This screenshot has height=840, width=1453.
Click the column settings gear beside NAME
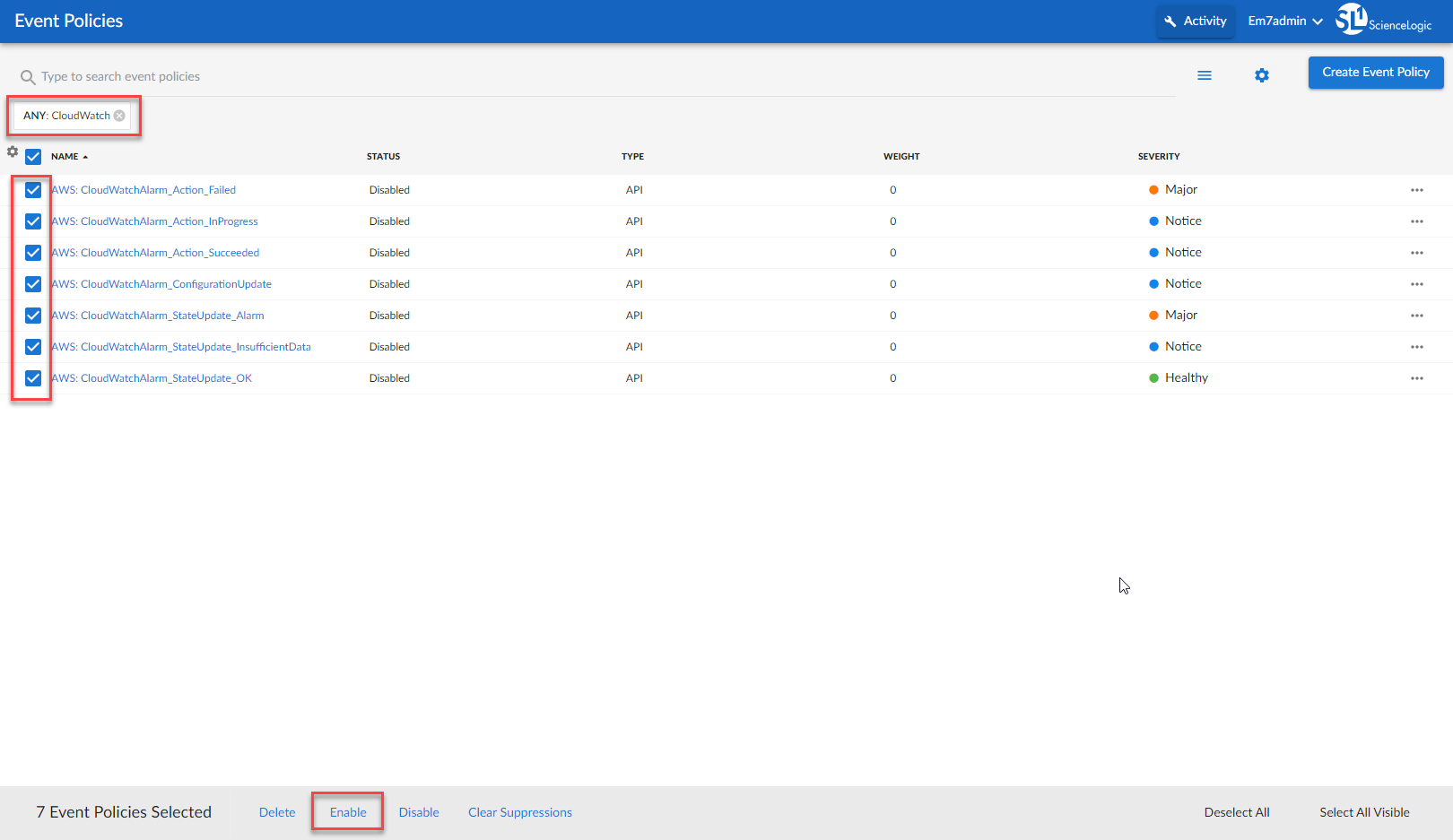[13, 152]
